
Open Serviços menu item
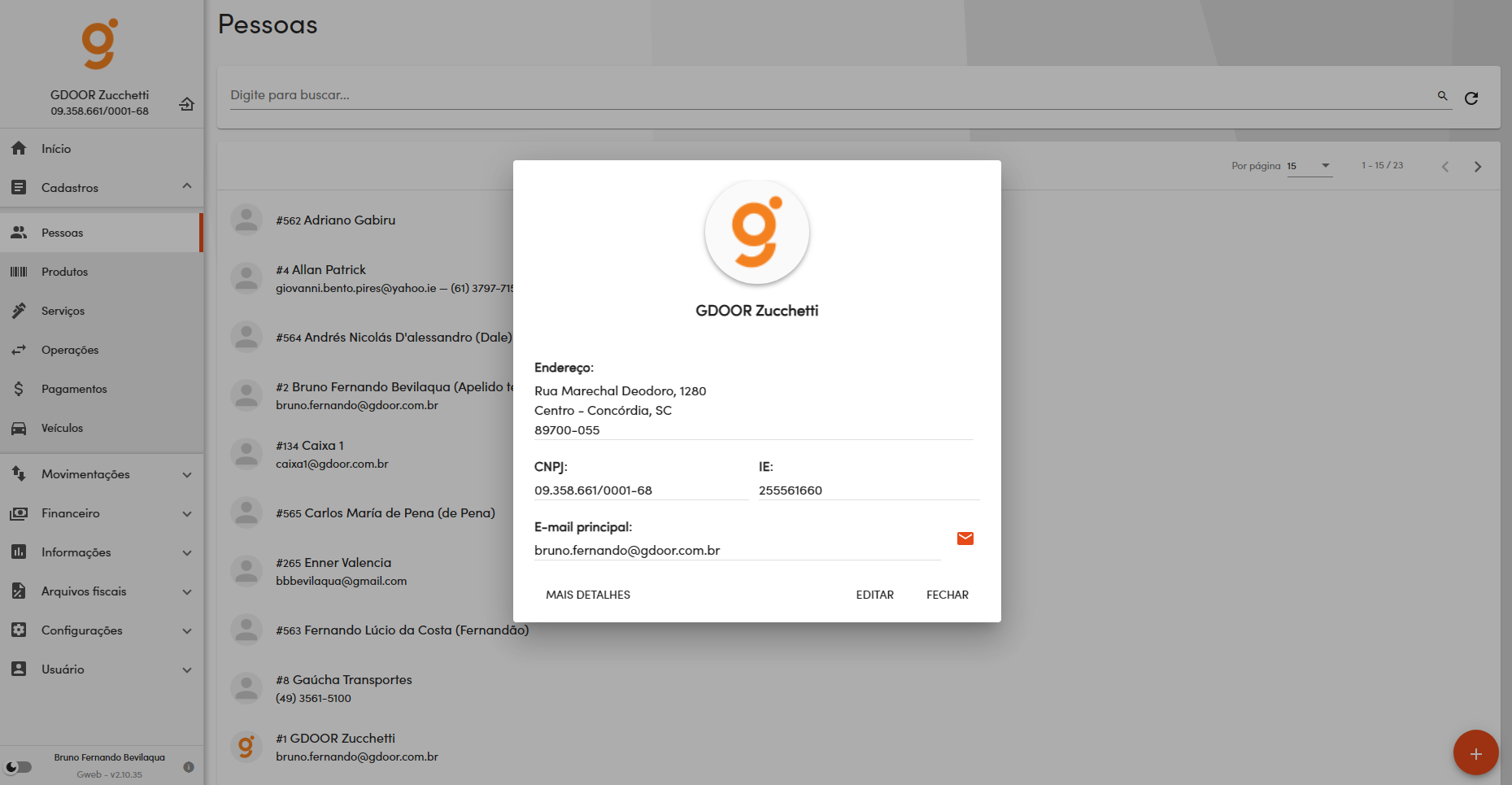click(x=102, y=311)
